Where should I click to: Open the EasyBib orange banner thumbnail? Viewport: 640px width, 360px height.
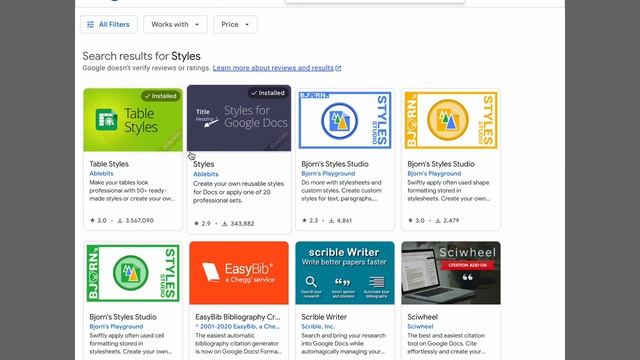(x=239, y=273)
